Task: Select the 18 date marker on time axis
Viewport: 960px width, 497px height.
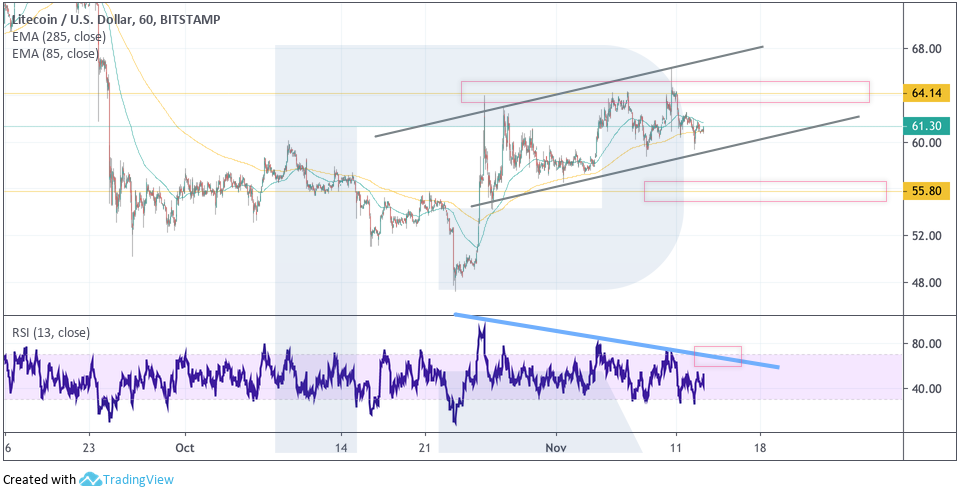Action: (x=760, y=450)
